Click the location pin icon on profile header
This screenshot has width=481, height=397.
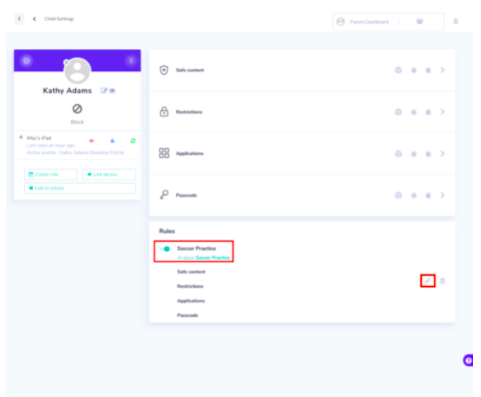pyautogui.click(x=131, y=61)
